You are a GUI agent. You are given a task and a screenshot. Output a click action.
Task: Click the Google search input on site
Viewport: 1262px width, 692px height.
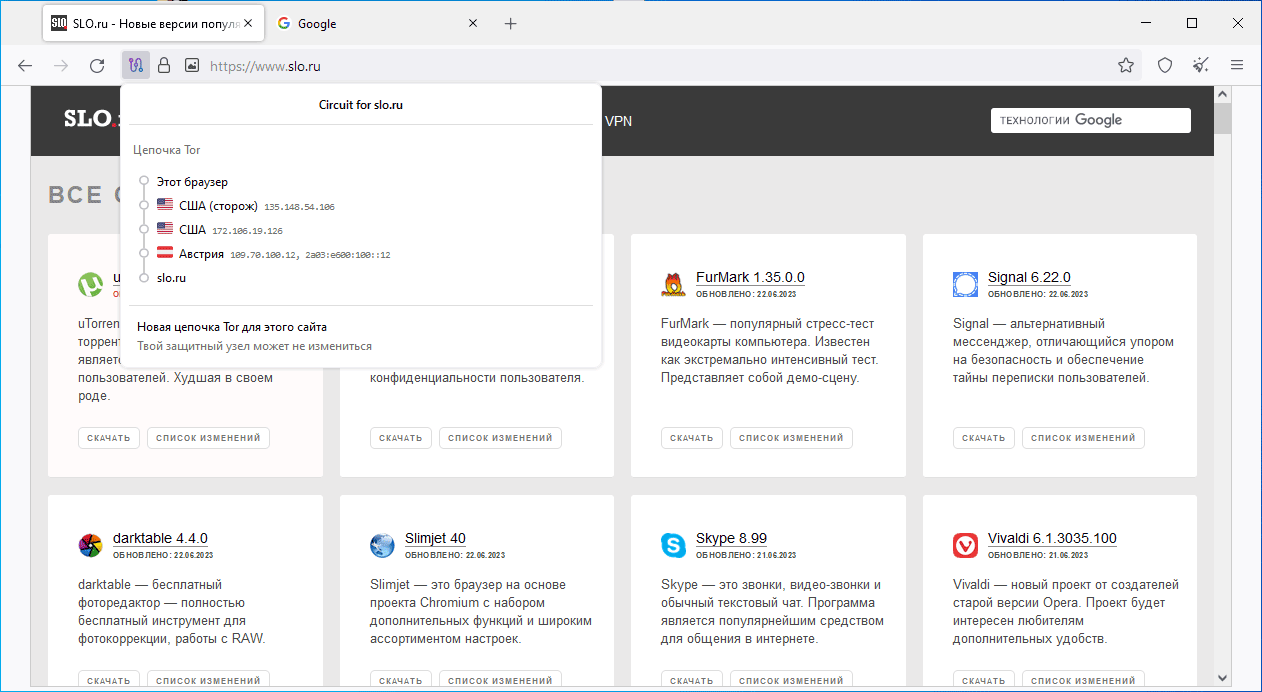(x=1091, y=120)
